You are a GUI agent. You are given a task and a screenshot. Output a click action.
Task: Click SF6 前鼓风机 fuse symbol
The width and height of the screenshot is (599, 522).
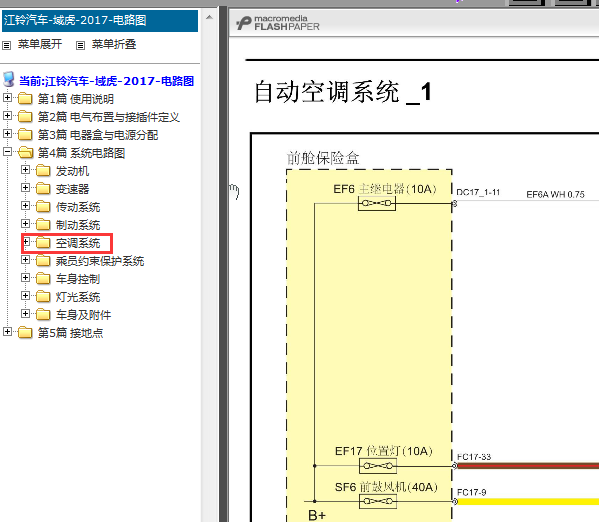click(x=378, y=501)
